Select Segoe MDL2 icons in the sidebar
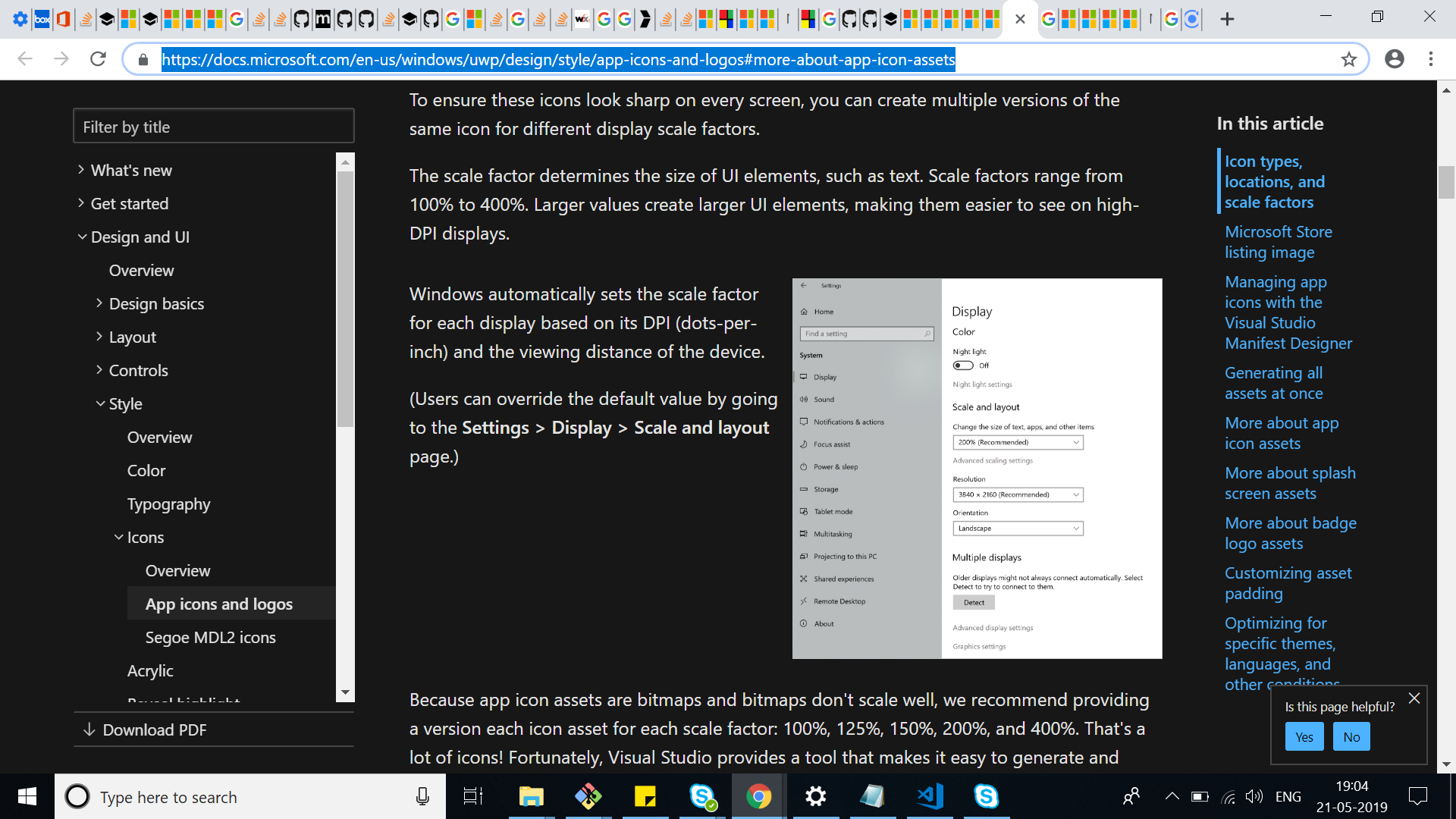Image resolution: width=1456 pixels, height=819 pixels. point(210,637)
